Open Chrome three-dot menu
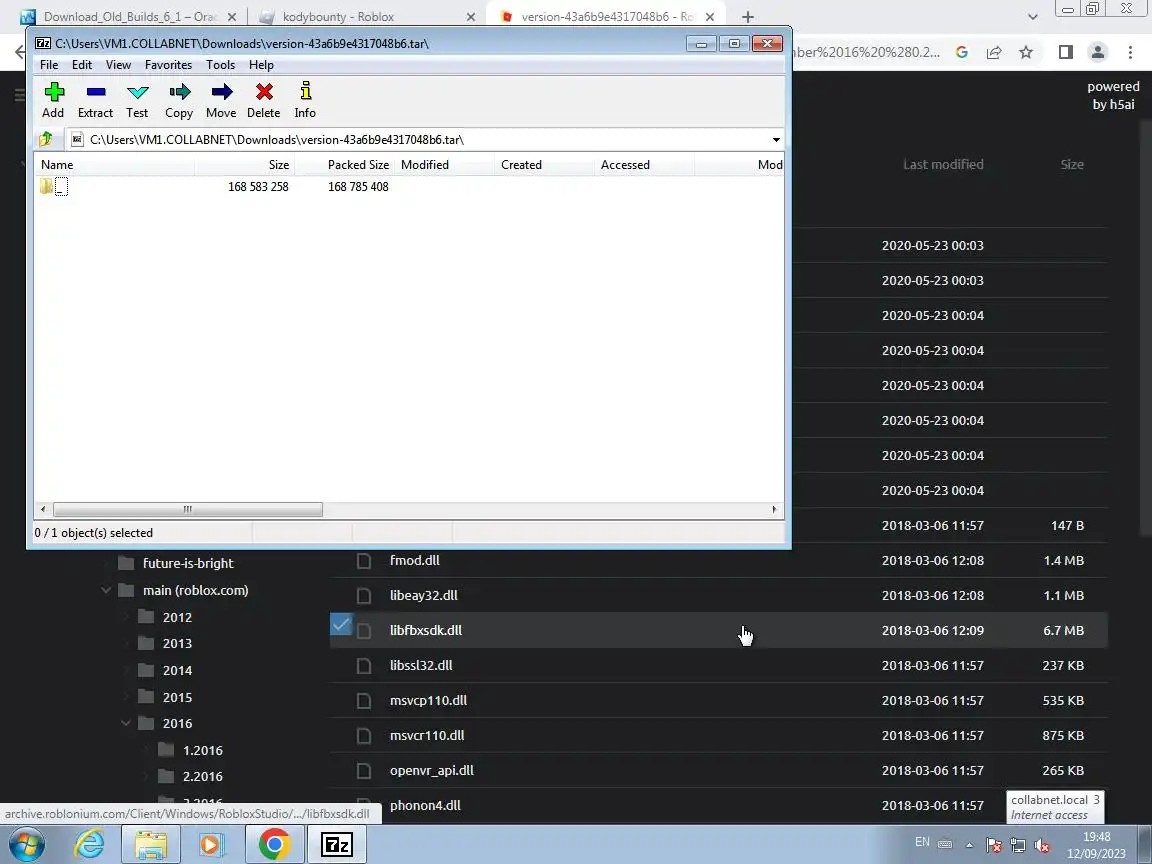Screen dimensions: 1152x864 pyautogui.click(x=1130, y=52)
